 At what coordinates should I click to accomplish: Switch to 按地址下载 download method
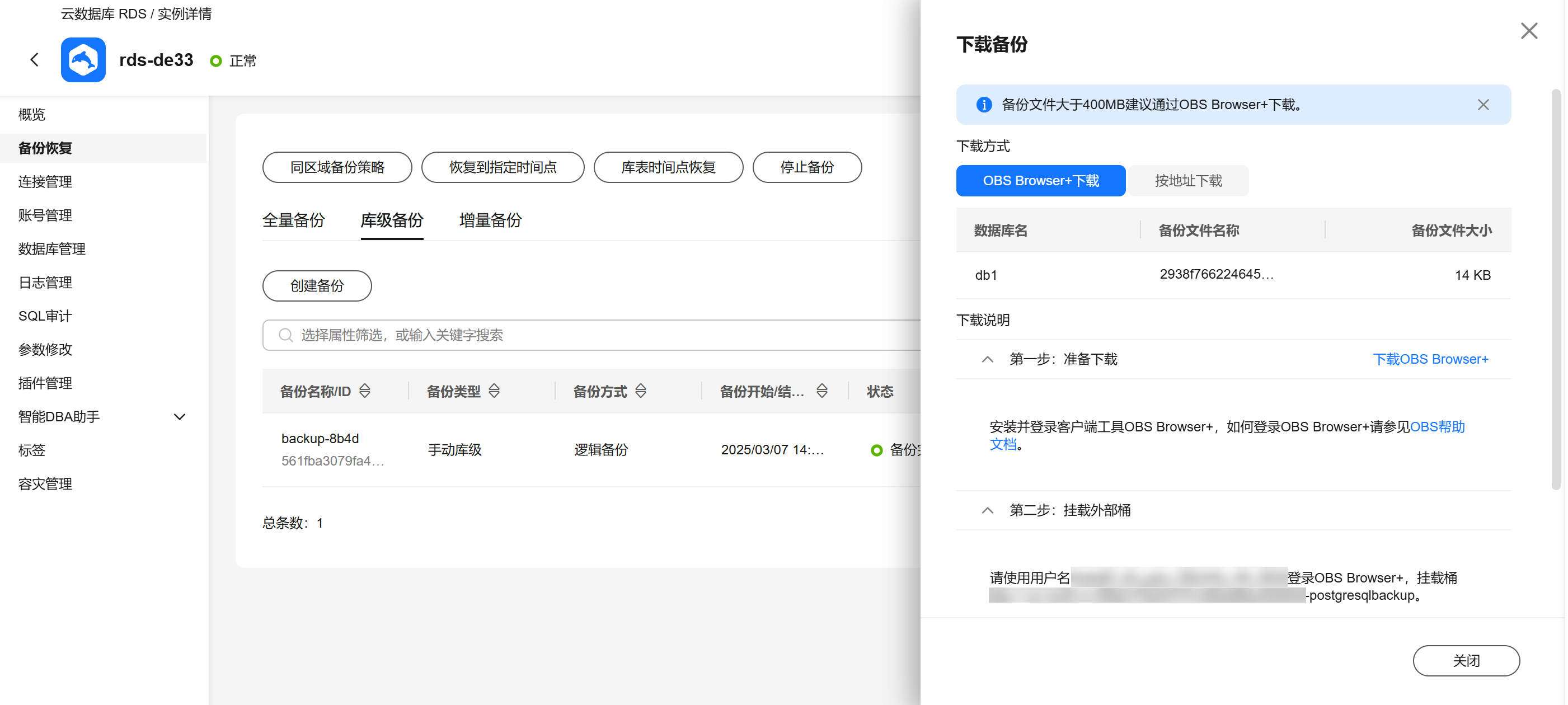[1187, 181]
